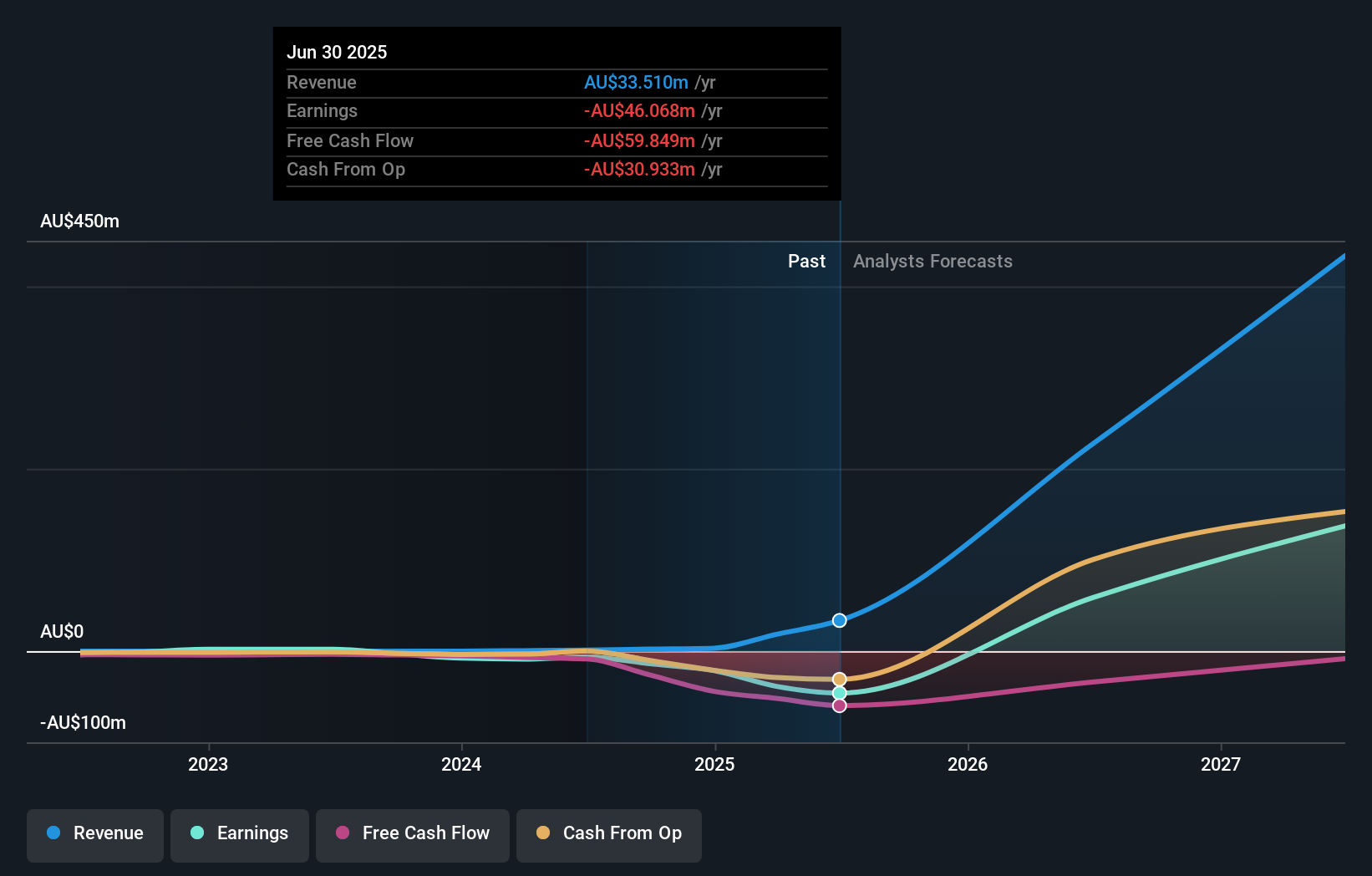The image size is (1372, 876).
Task: Toggle the Revenue series visibility
Action: point(94,833)
